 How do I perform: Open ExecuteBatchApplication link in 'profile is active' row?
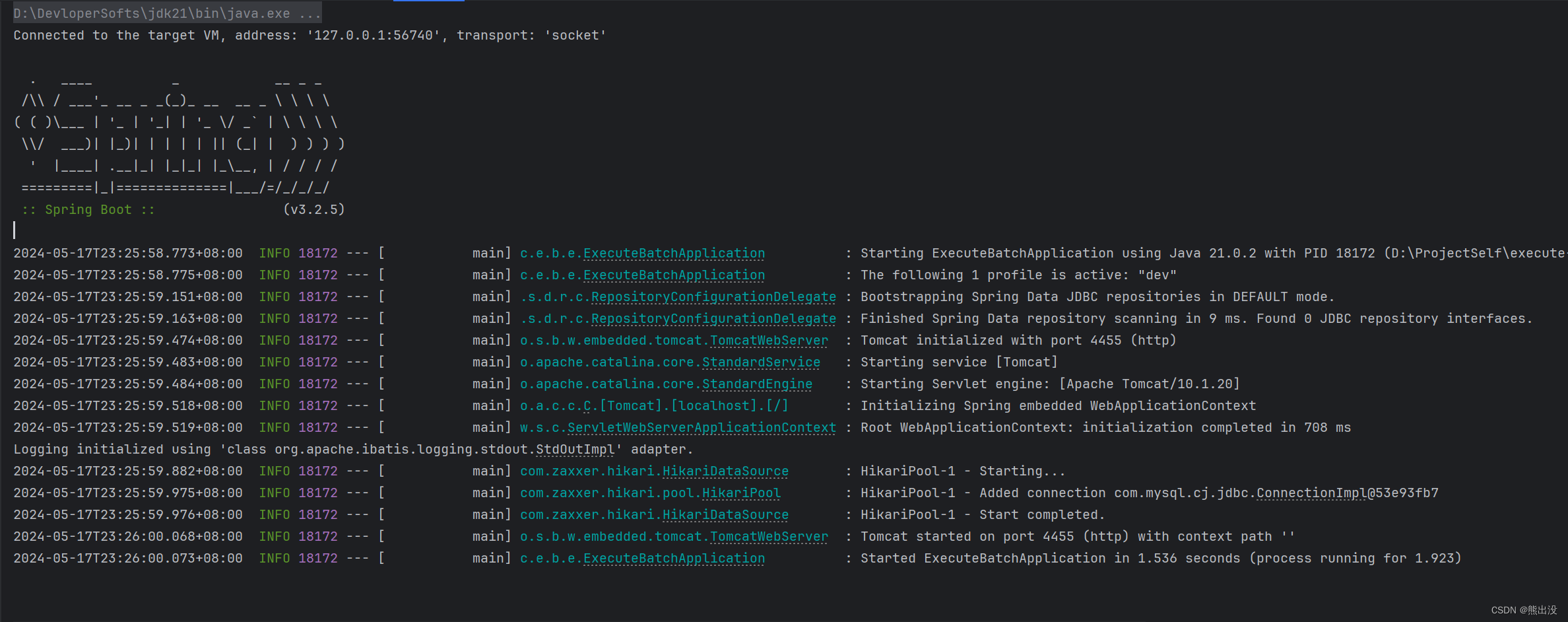(674, 275)
